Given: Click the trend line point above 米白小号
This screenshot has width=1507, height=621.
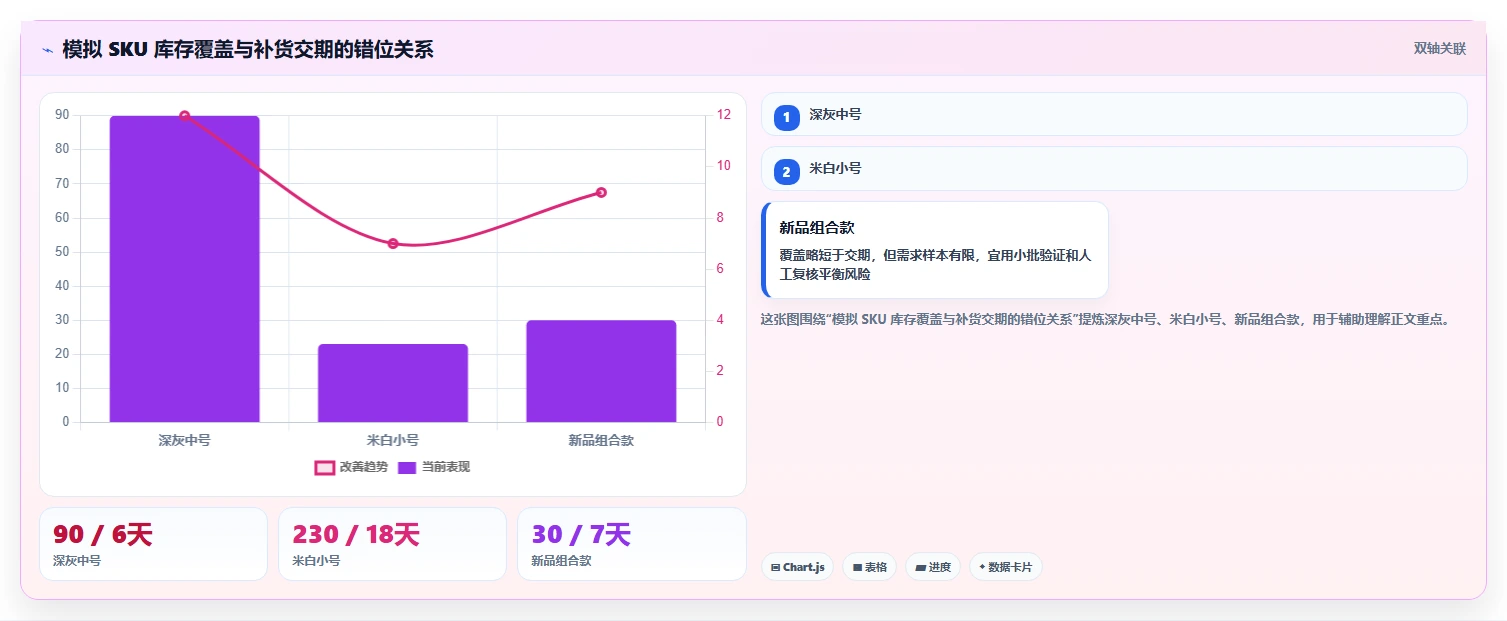Looking at the screenshot, I should coord(393,244).
